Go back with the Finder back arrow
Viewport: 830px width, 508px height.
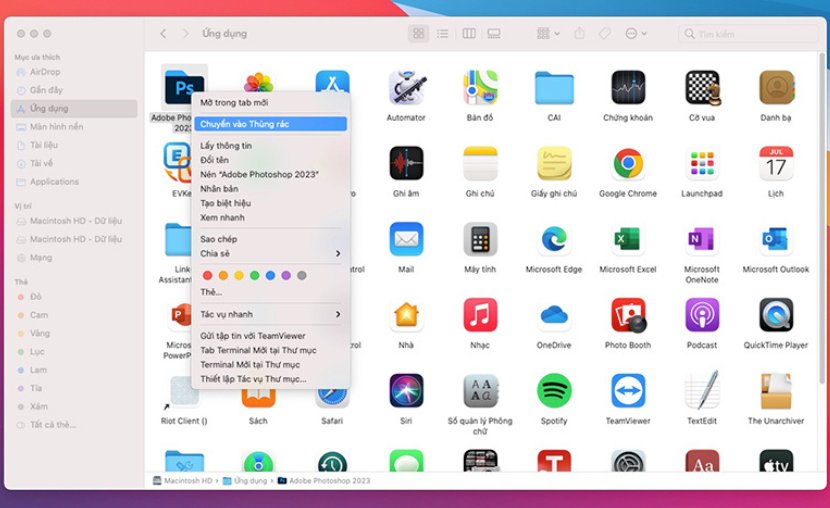click(x=163, y=33)
